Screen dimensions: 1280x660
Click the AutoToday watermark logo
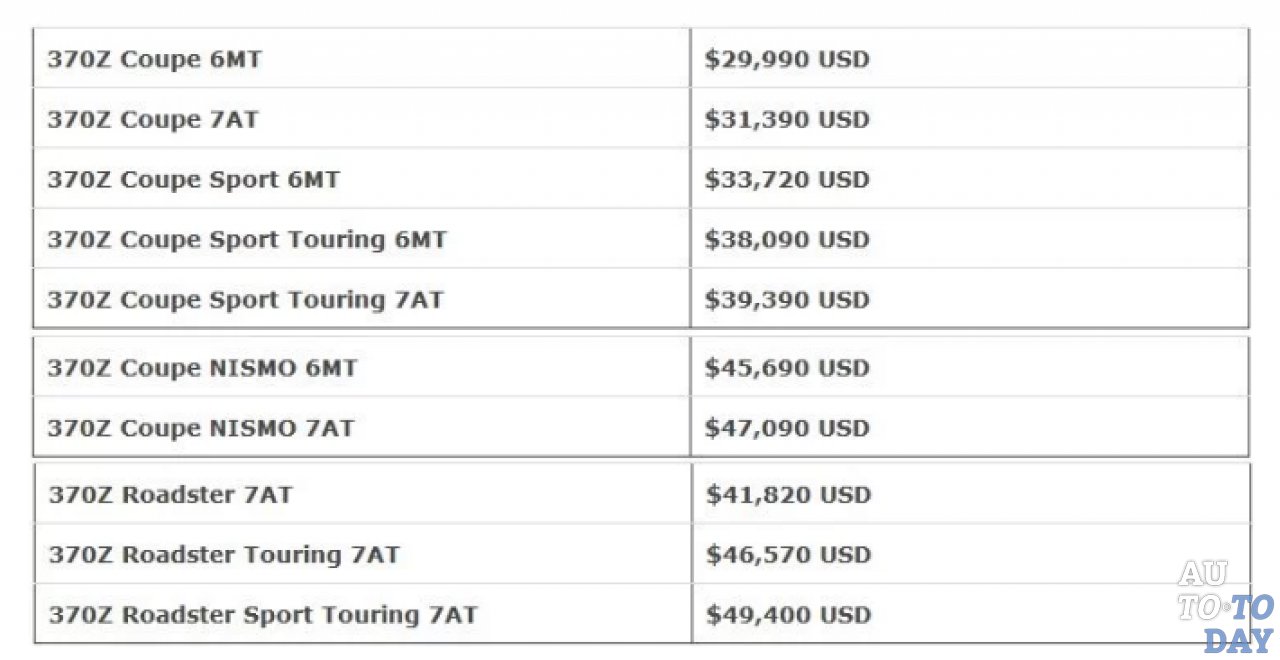pos(1225,605)
